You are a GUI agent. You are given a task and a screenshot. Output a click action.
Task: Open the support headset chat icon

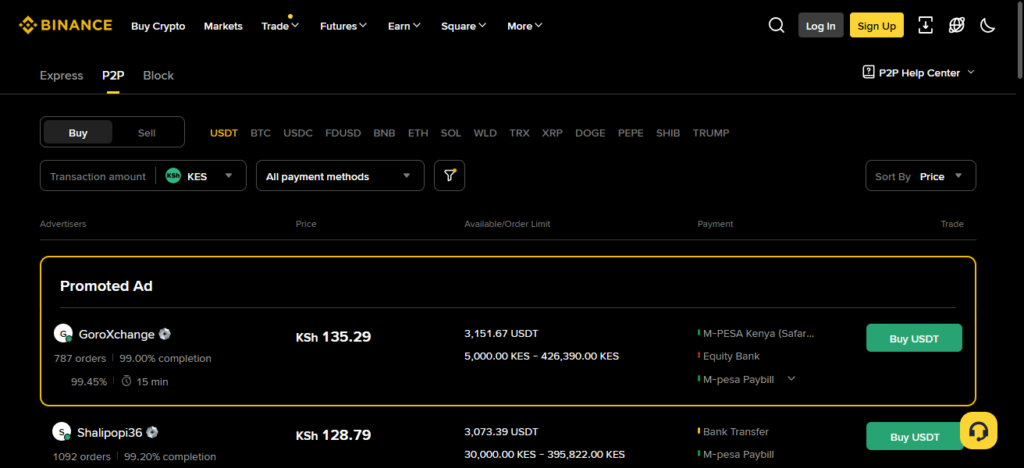click(x=978, y=431)
